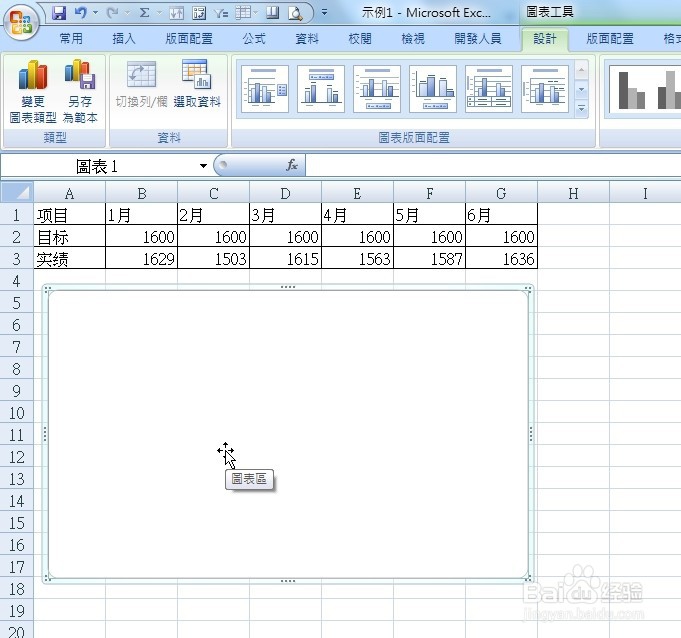Screen dimensions: 681x638
Task: Select the second chart layout thumbnail
Action: pyautogui.click(x=321, y=89)
